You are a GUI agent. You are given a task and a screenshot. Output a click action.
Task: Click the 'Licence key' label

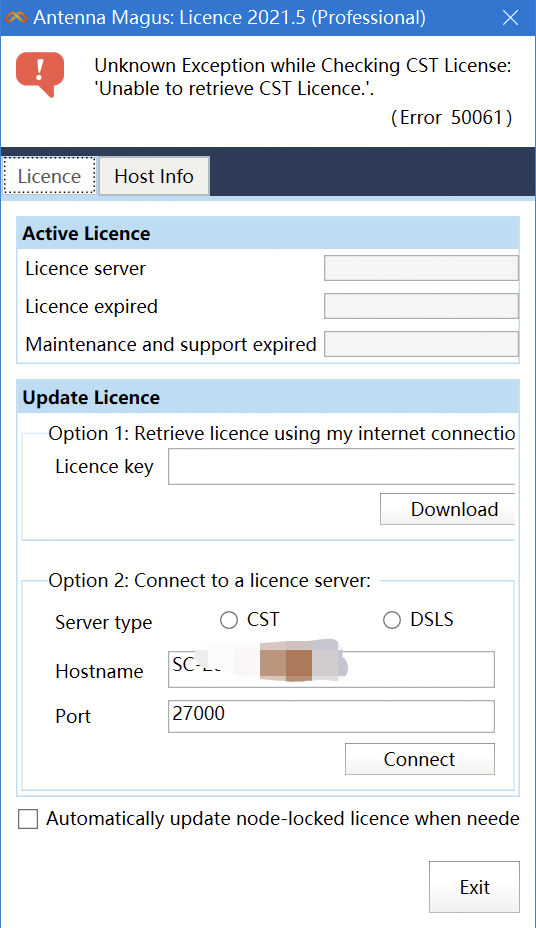click(x=105, y=467)
